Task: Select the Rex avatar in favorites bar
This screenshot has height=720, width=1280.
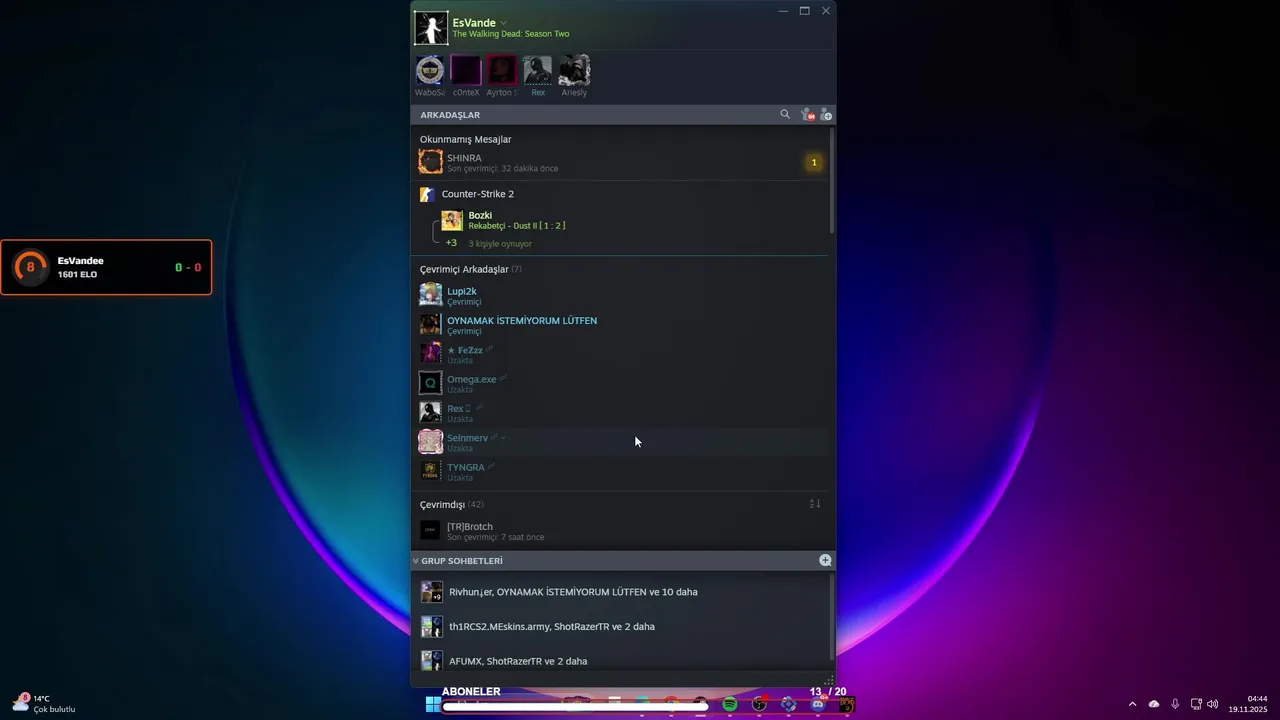Action: click(x=538, y=70)
